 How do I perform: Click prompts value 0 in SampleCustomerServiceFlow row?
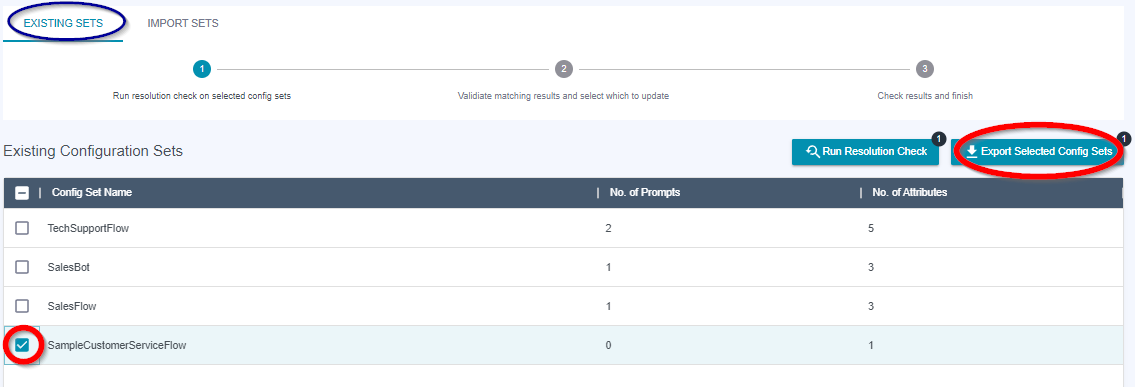609,345
